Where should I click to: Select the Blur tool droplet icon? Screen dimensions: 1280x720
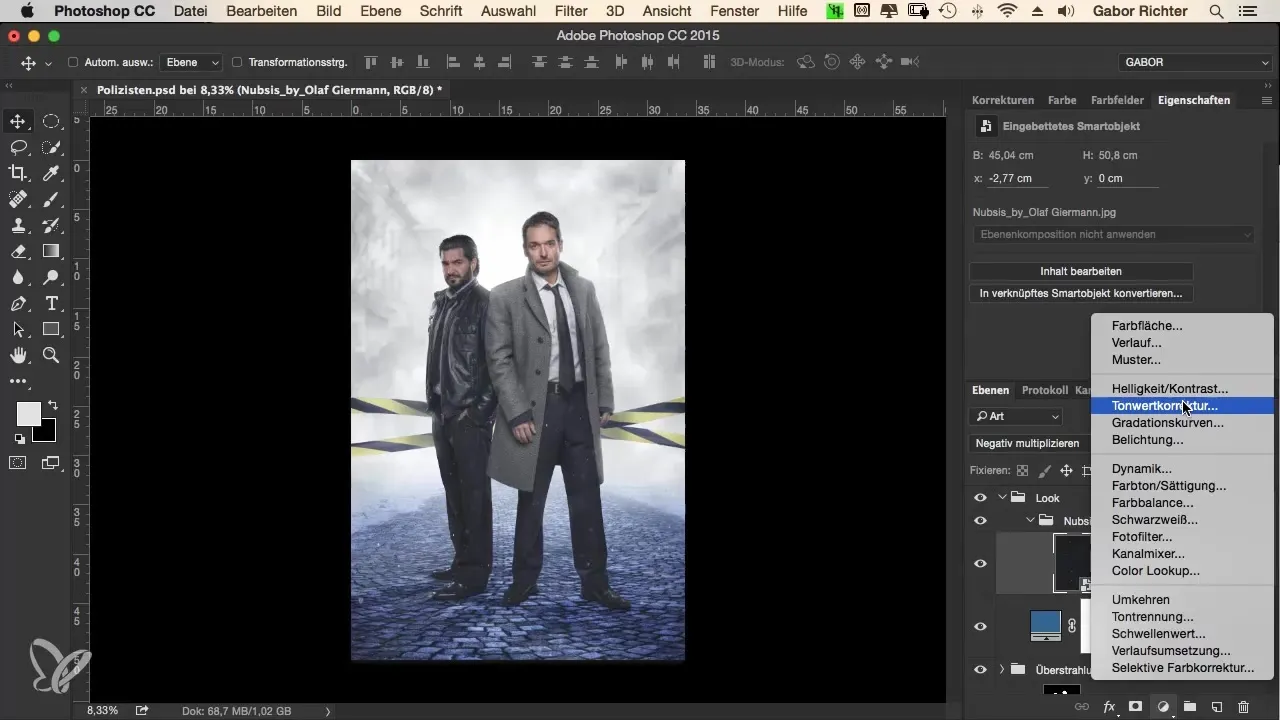tap(18, 277)
